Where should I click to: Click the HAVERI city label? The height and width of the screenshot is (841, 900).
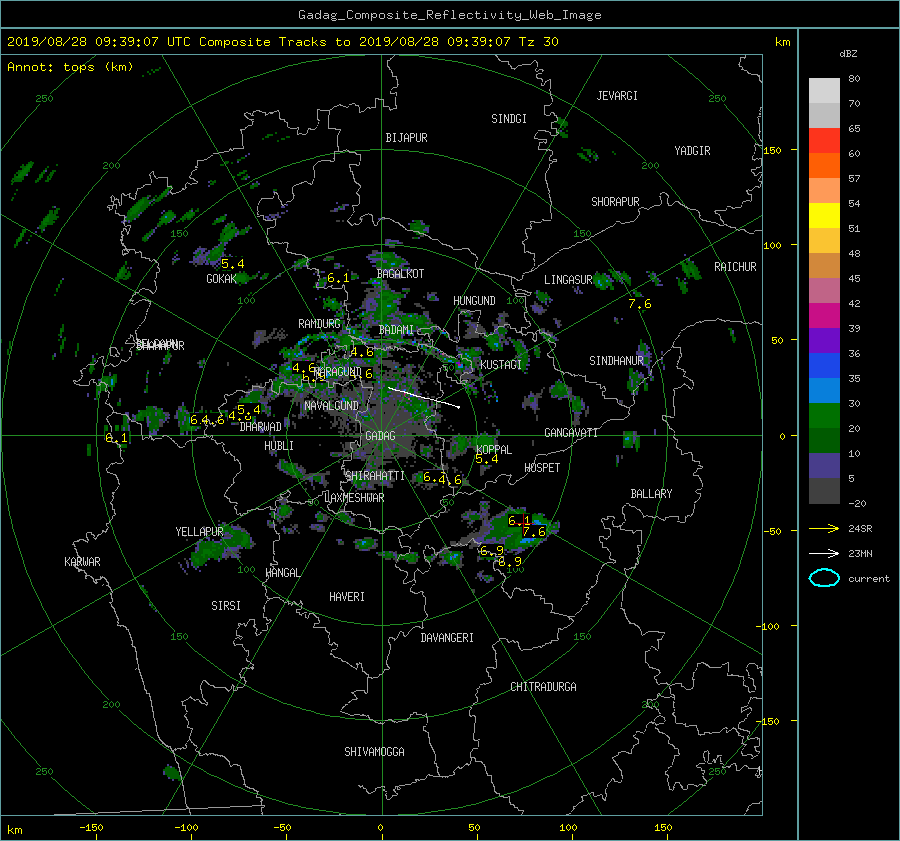[347, 597]
